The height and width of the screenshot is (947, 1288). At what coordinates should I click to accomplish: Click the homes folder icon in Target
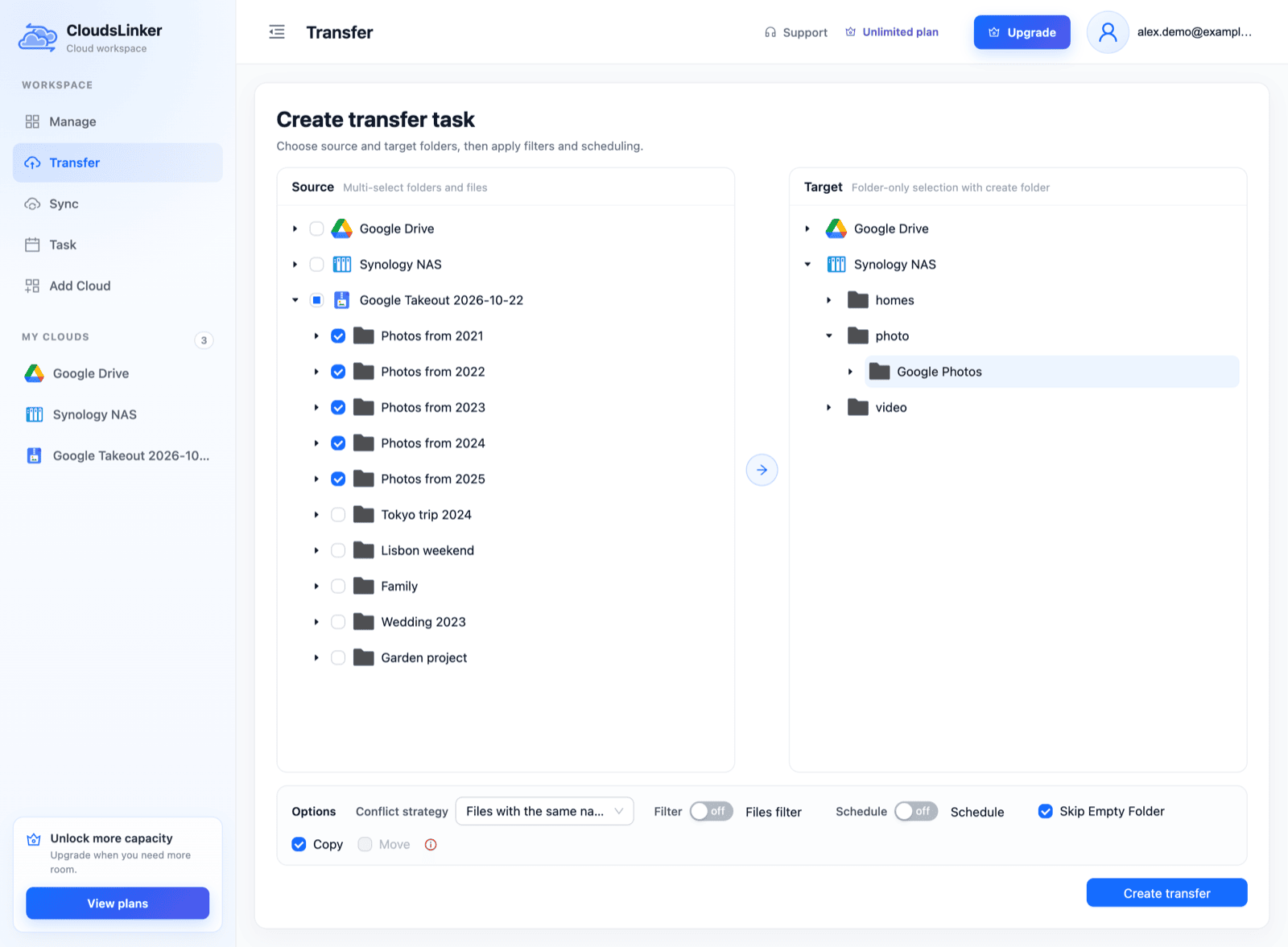click(x=858, y=300)
